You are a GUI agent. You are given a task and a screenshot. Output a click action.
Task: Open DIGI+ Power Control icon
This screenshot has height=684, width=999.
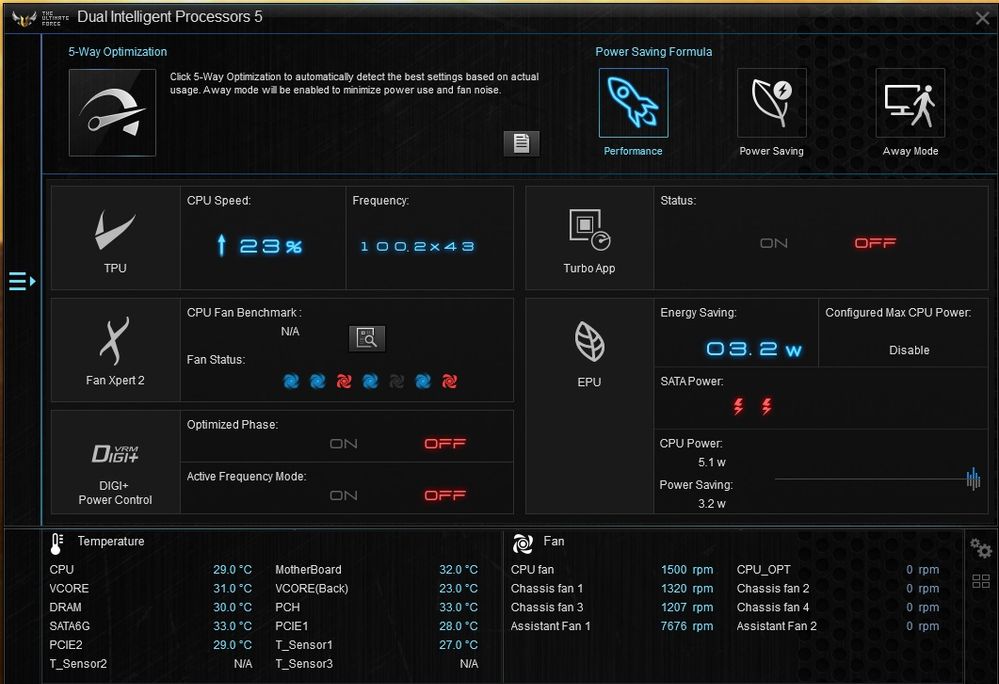[115, 453]
